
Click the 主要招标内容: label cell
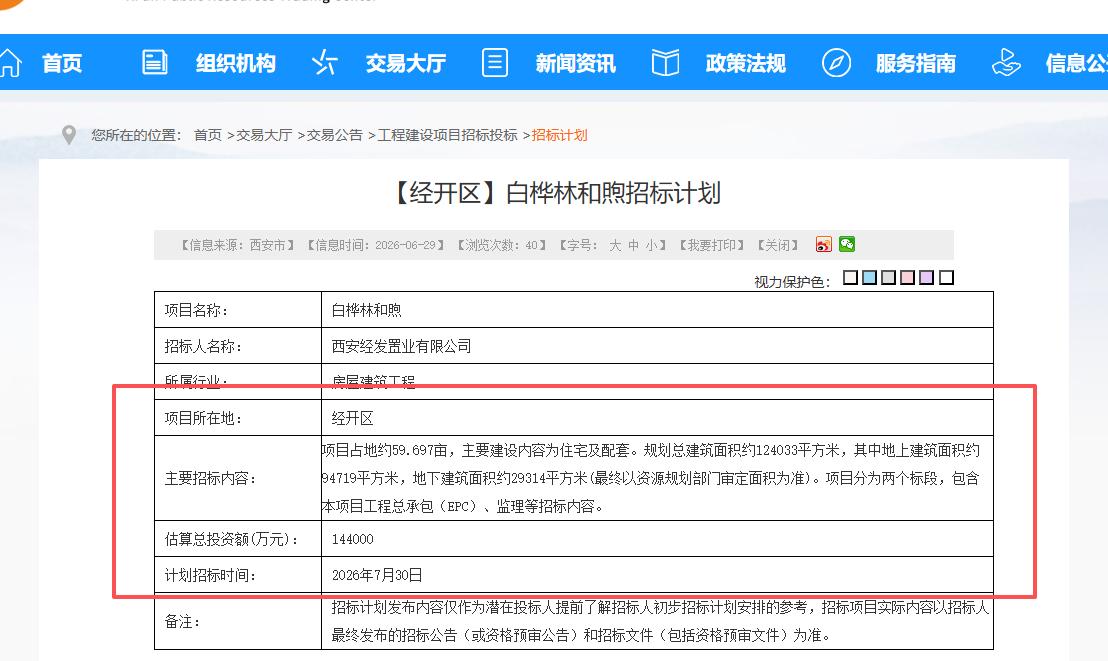click(x=238, y=479)
